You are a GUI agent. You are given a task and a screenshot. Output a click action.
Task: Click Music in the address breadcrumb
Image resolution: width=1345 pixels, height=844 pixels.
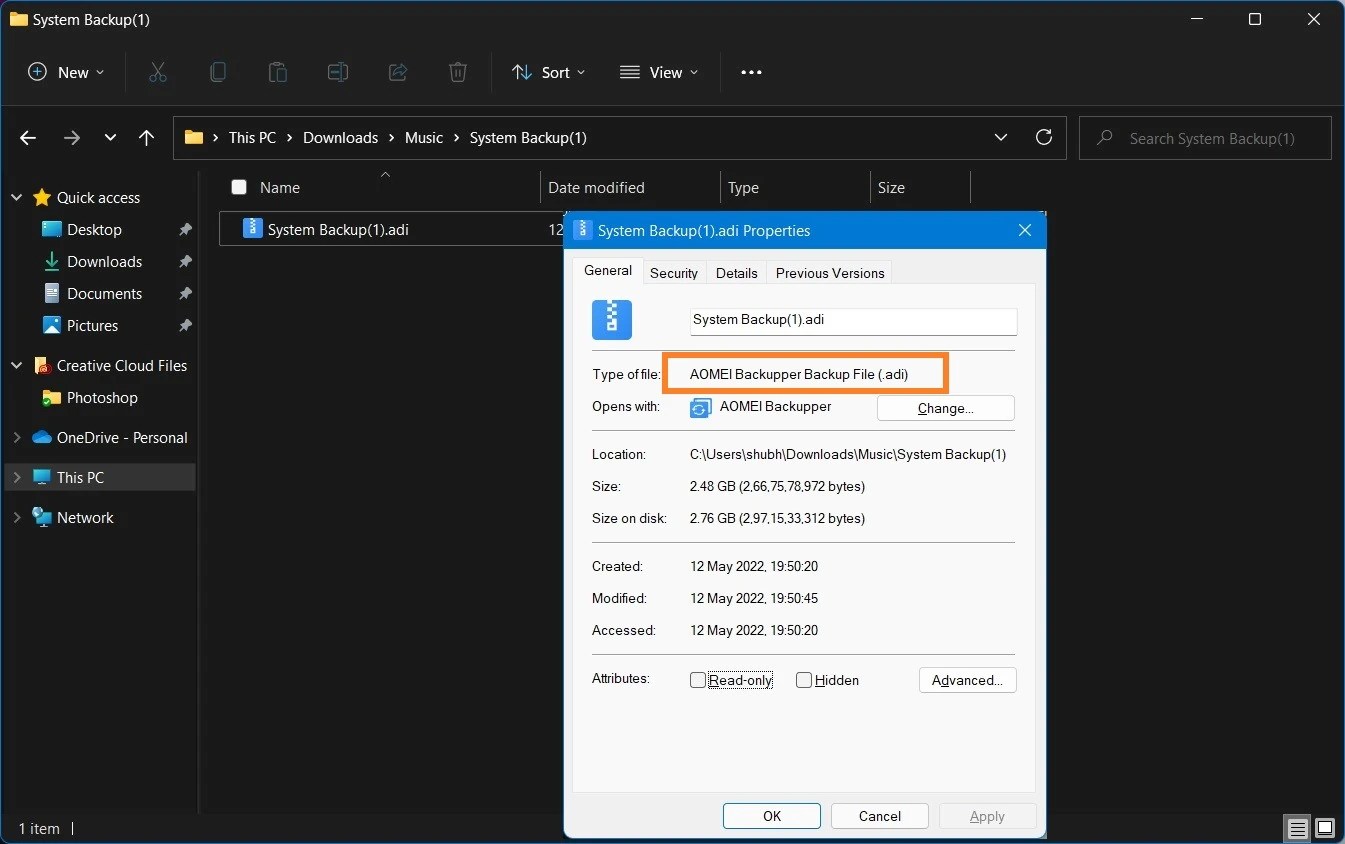click(x=424, y=138)
